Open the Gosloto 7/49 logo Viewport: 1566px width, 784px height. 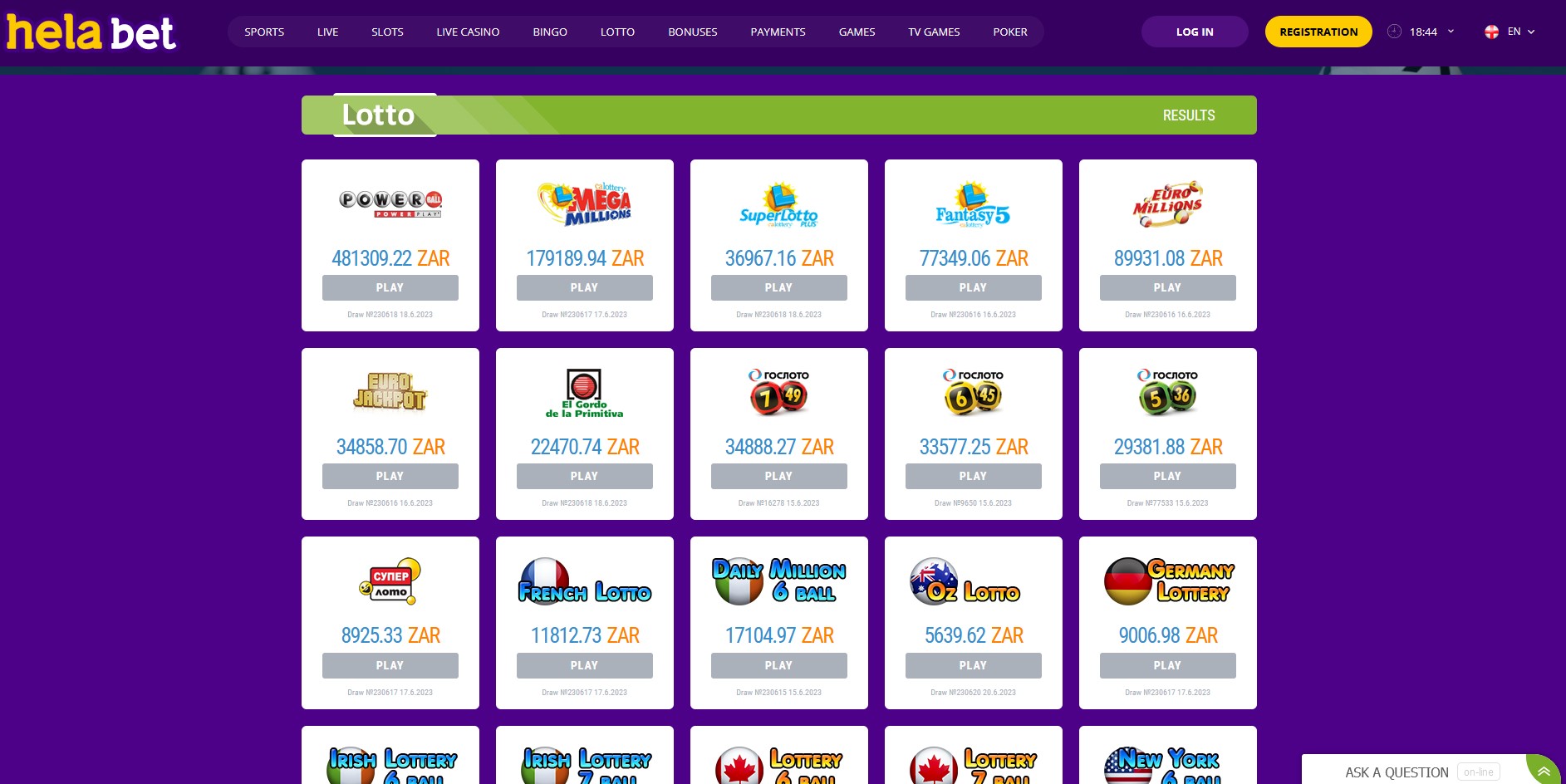click(x=779, y=392)
